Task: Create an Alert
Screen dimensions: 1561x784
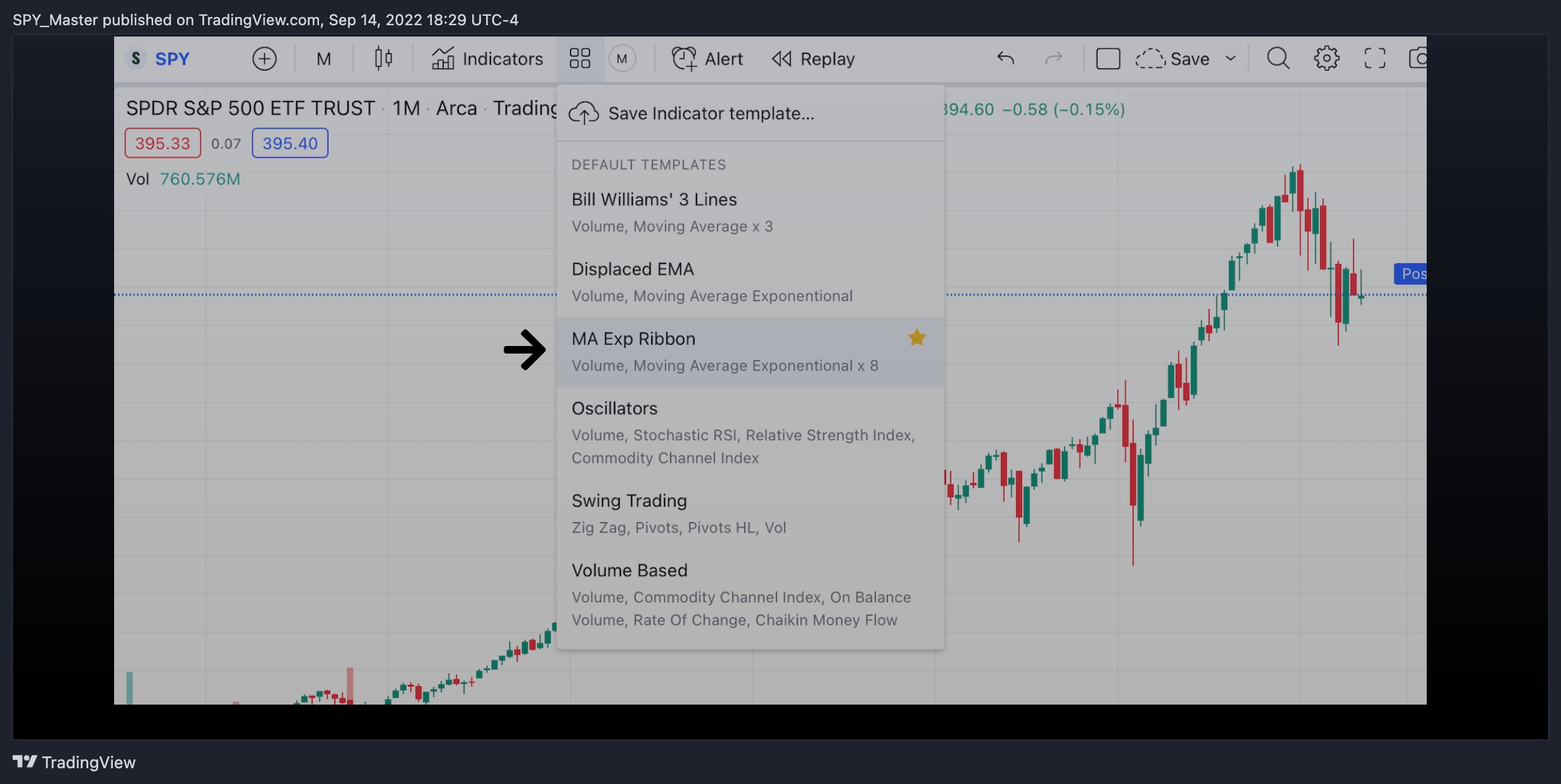Action: click(x=707, y=59)
